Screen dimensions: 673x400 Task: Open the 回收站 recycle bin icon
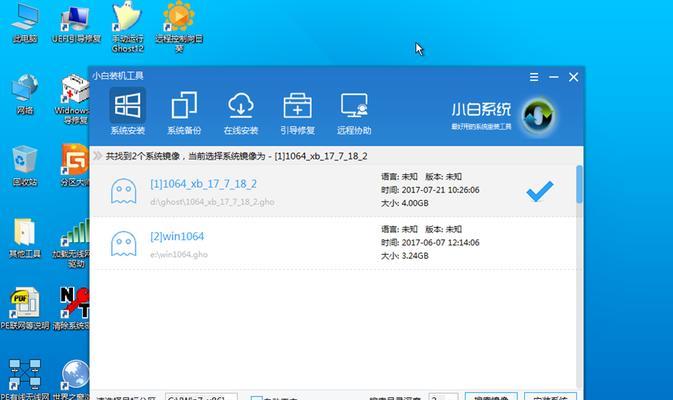[25, 166]
